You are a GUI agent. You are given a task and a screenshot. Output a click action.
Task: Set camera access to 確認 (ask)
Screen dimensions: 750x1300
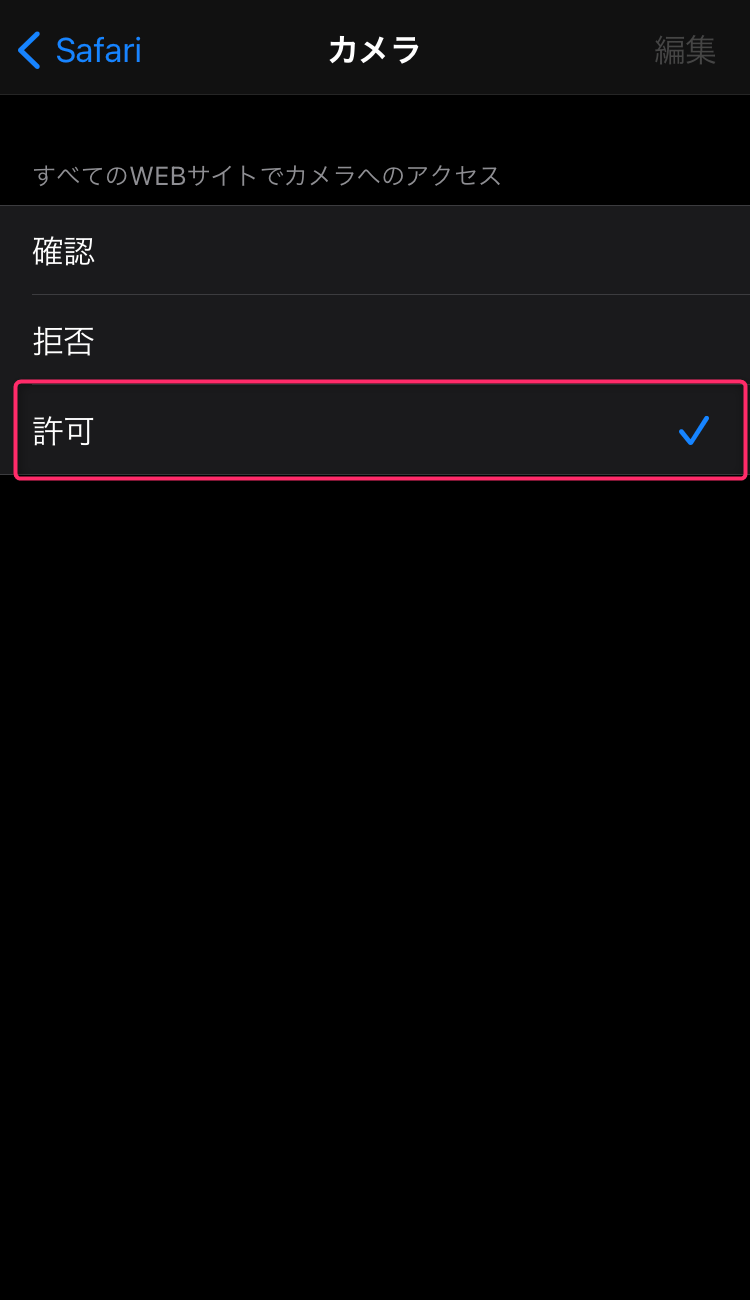click(375, 250)
